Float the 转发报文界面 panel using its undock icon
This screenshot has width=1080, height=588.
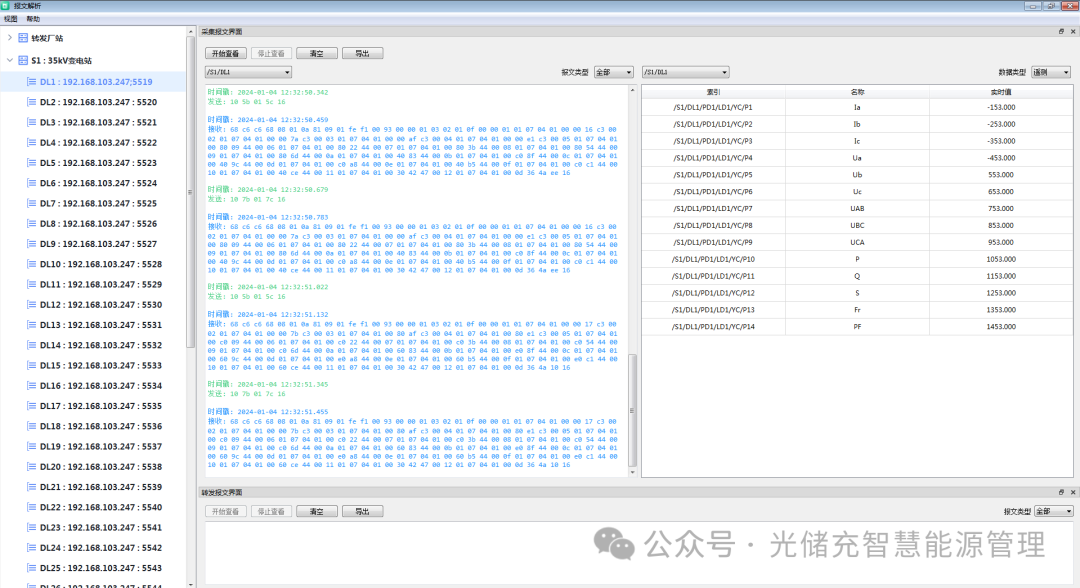tap(1061, 493)
